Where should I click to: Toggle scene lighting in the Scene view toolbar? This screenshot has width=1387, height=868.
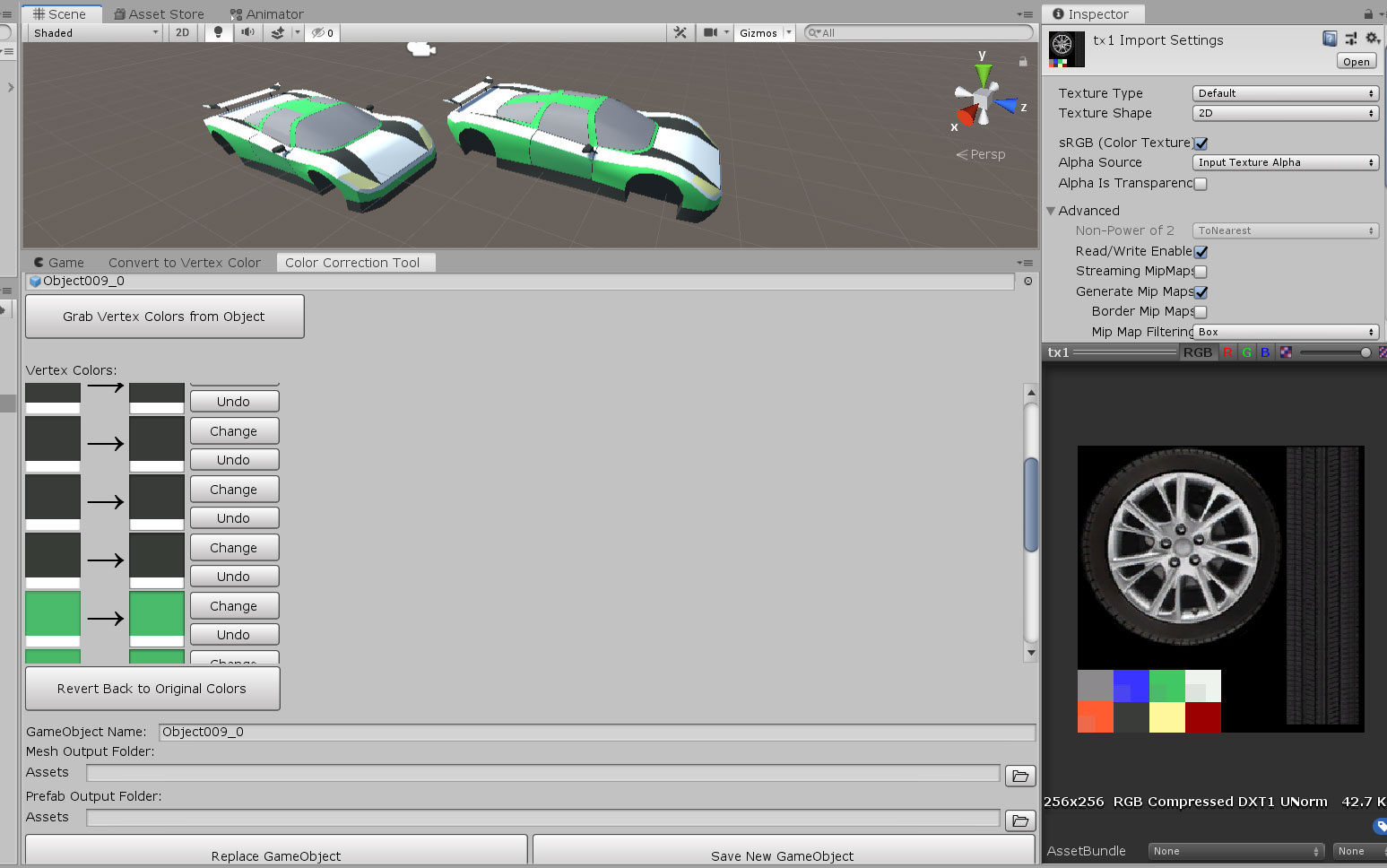click(x=218, y=32)
